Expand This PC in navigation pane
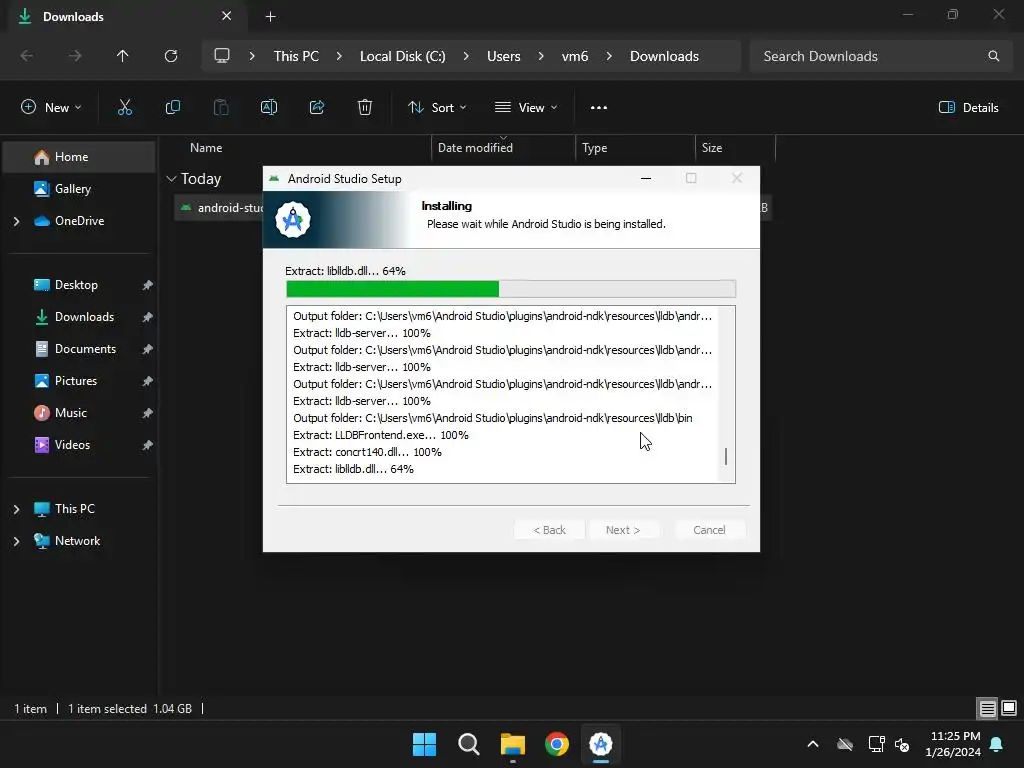 [x=16, y=509]
